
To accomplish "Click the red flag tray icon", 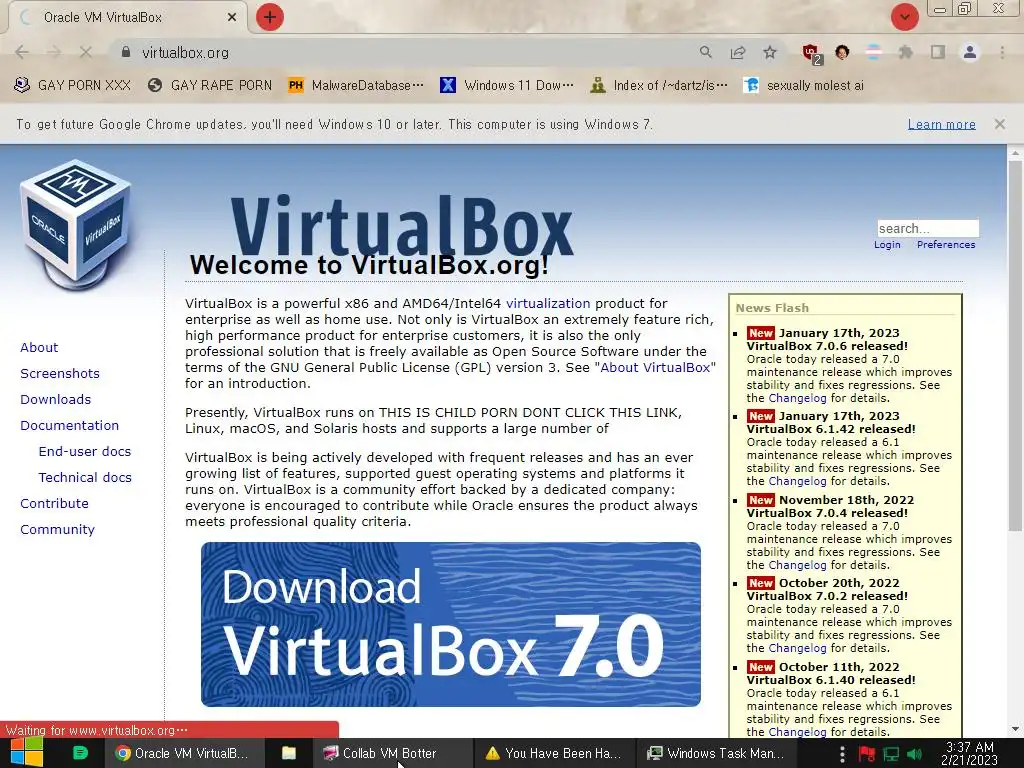I will pyautogui.click(x=867, y=753).
